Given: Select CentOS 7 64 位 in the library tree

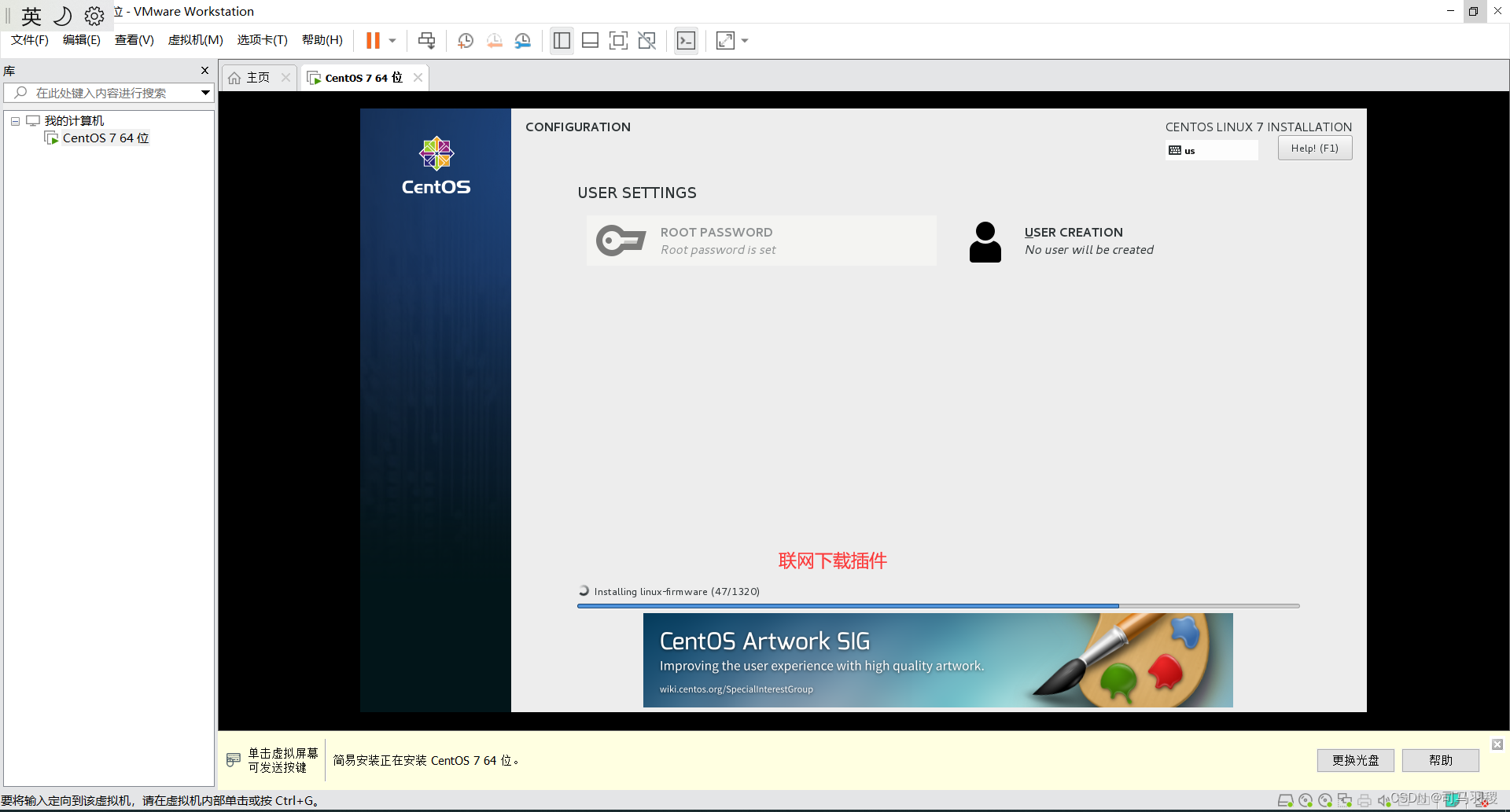Looking at the screenshot, I should (105, 138).
